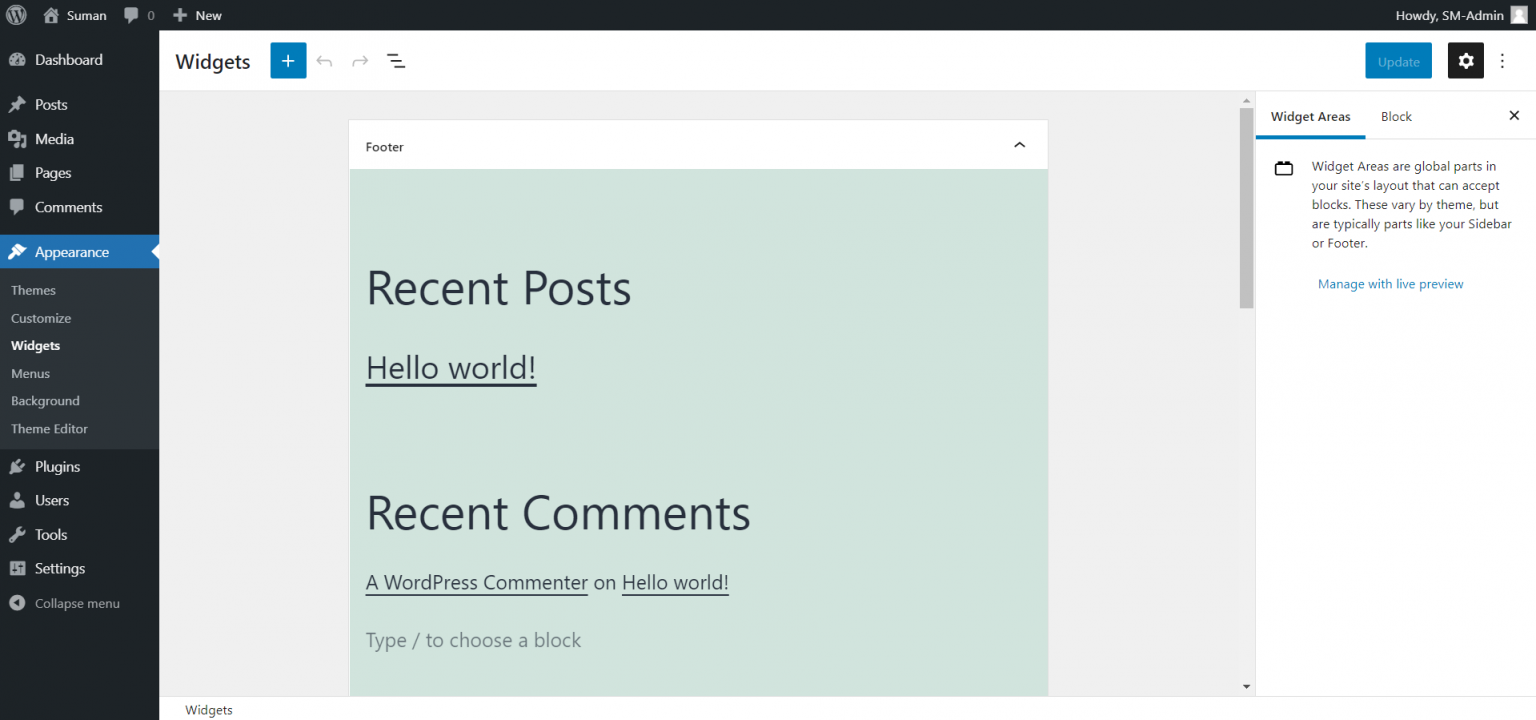Image resolution: width=1536 pixels, height=720 pixels.
Task: Close the settings sidebar with X
Action: click(x=1514, y=116)
